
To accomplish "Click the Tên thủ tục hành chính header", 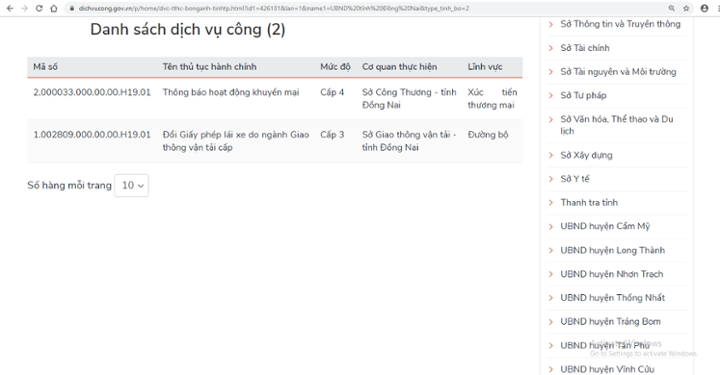I will click(x=209, y=67).
